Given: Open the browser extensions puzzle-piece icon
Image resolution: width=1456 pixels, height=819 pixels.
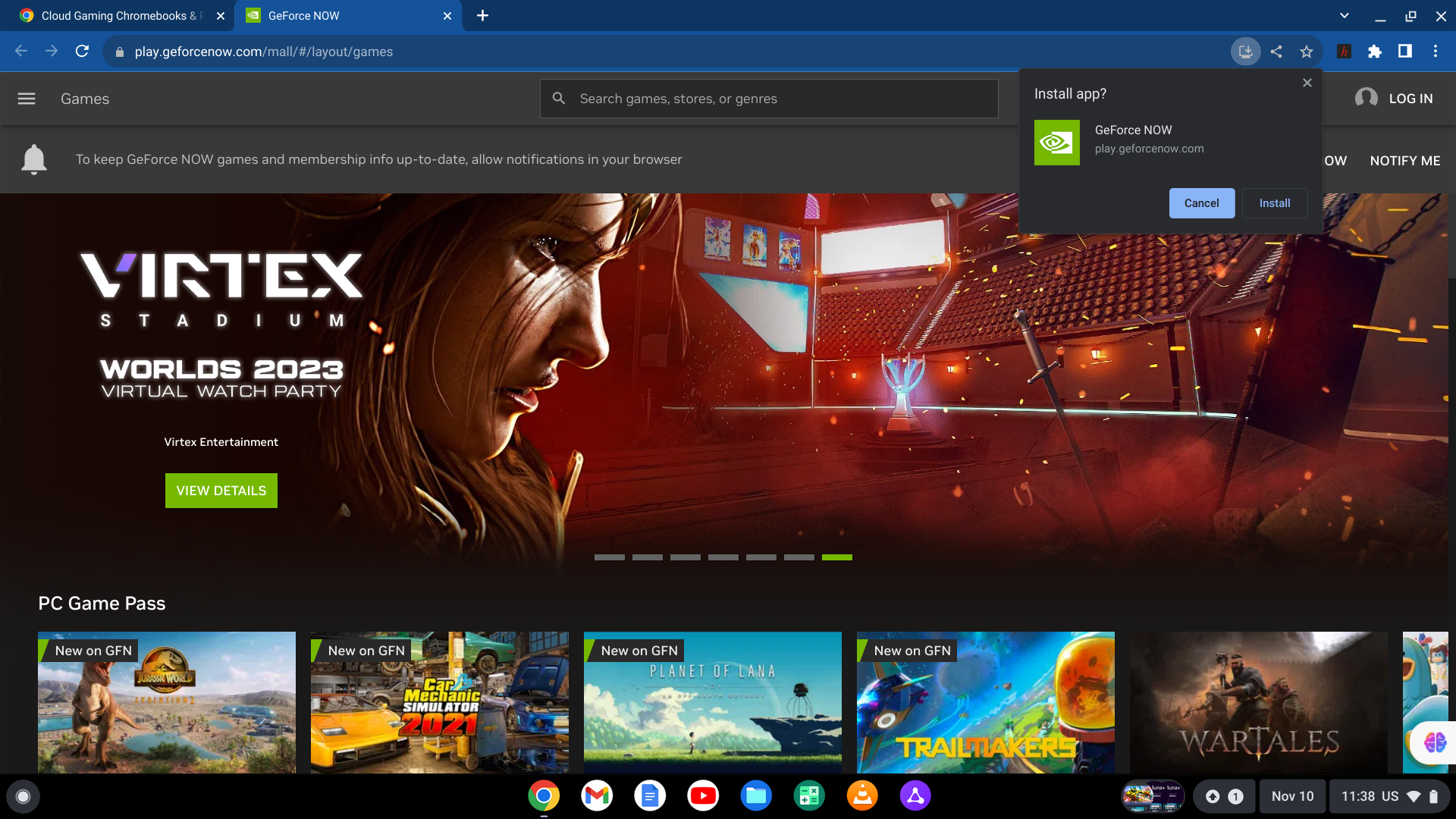Looking at the screenshot, I should pos(1375,51).
